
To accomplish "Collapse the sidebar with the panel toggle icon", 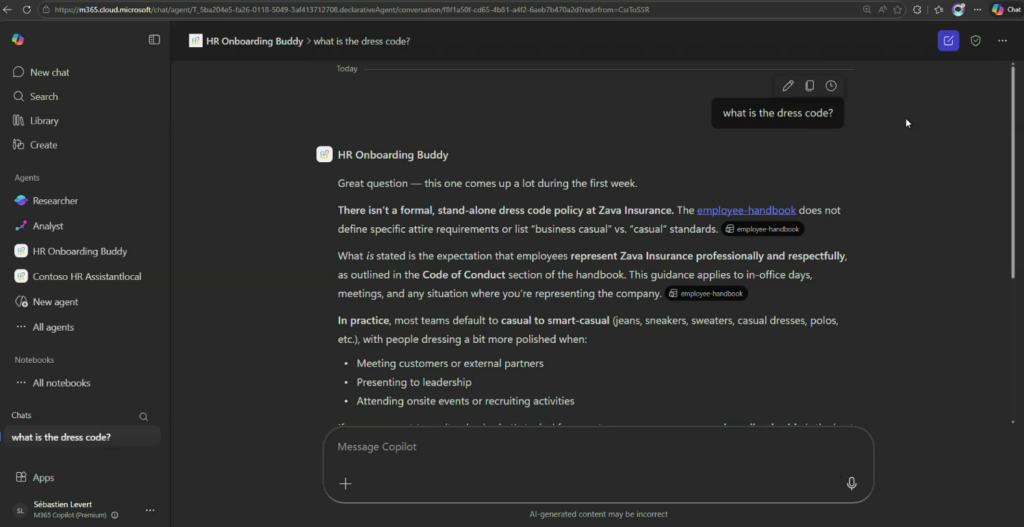I will point(154,40).
